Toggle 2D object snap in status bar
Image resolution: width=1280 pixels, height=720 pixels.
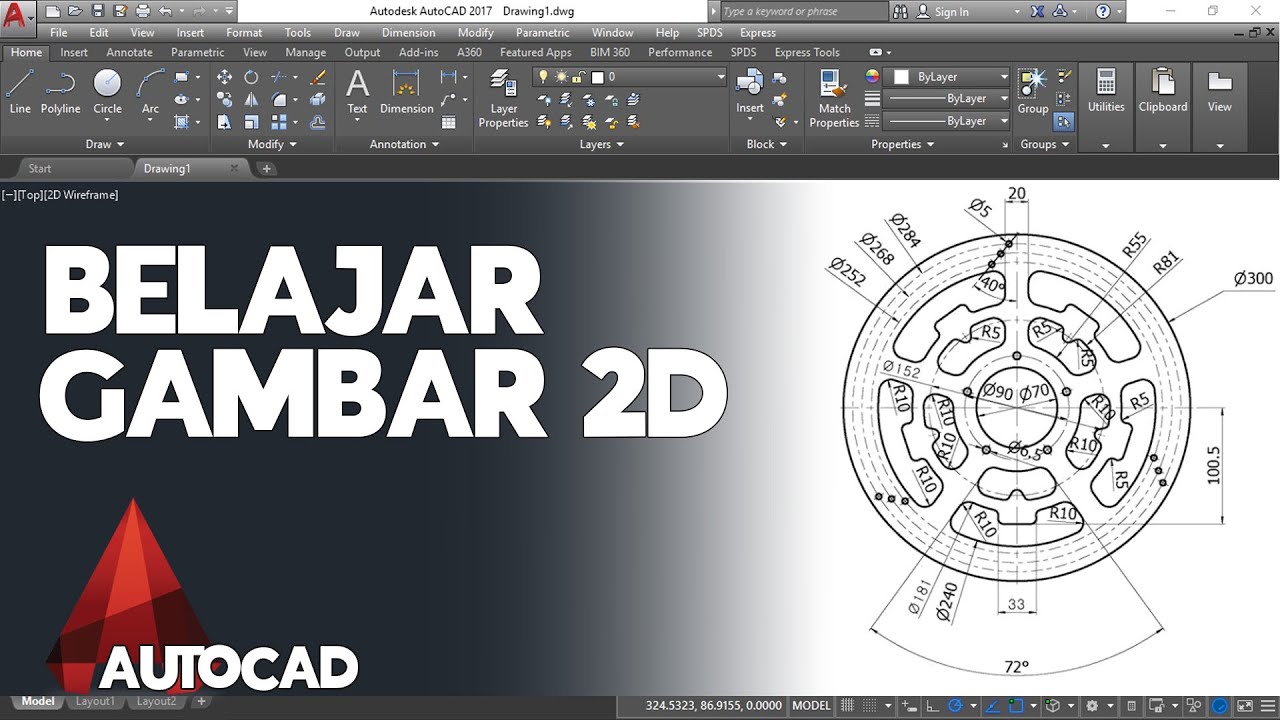pos(1016,705)
